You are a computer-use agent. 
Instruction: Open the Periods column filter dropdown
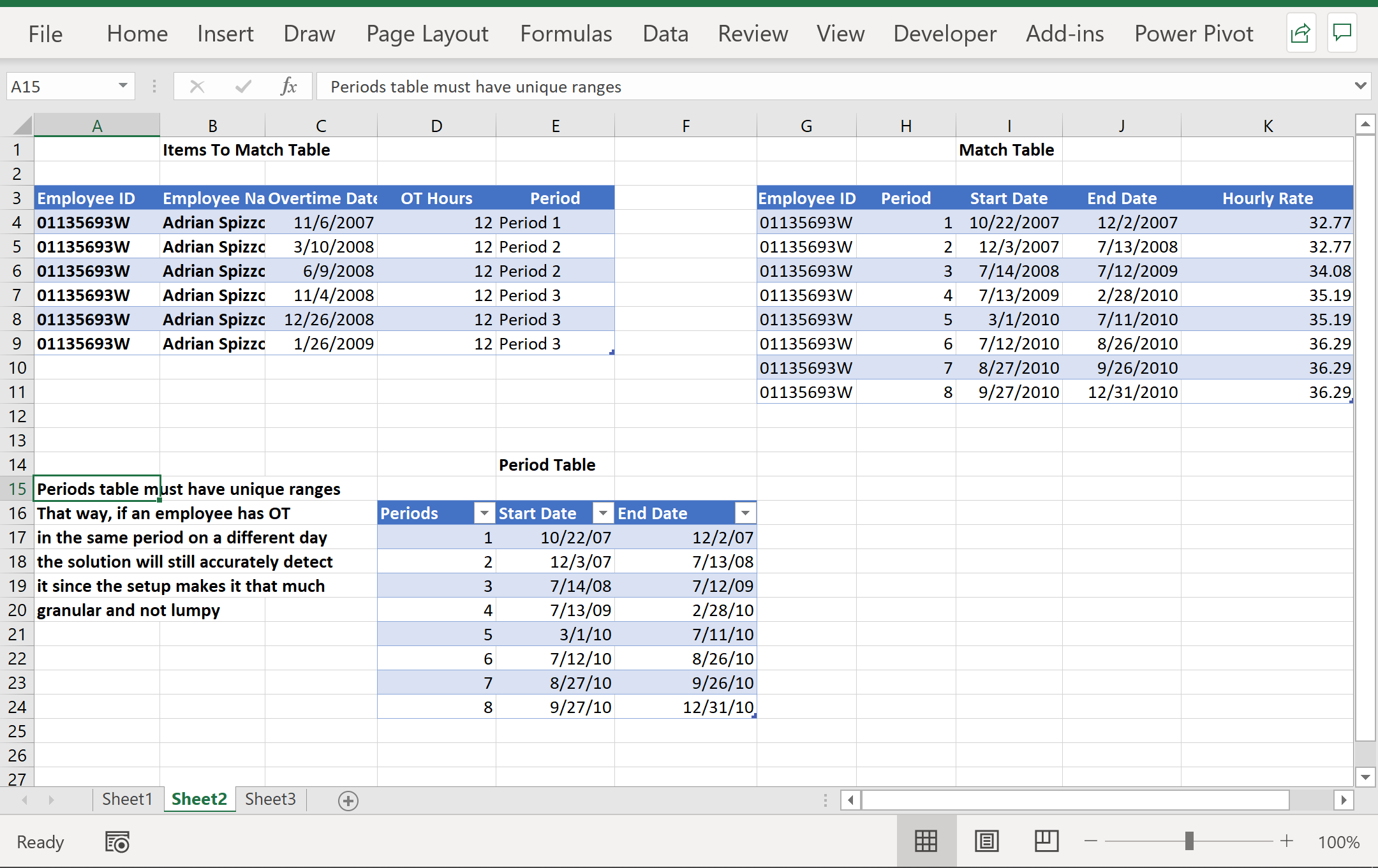click(484, 513)
